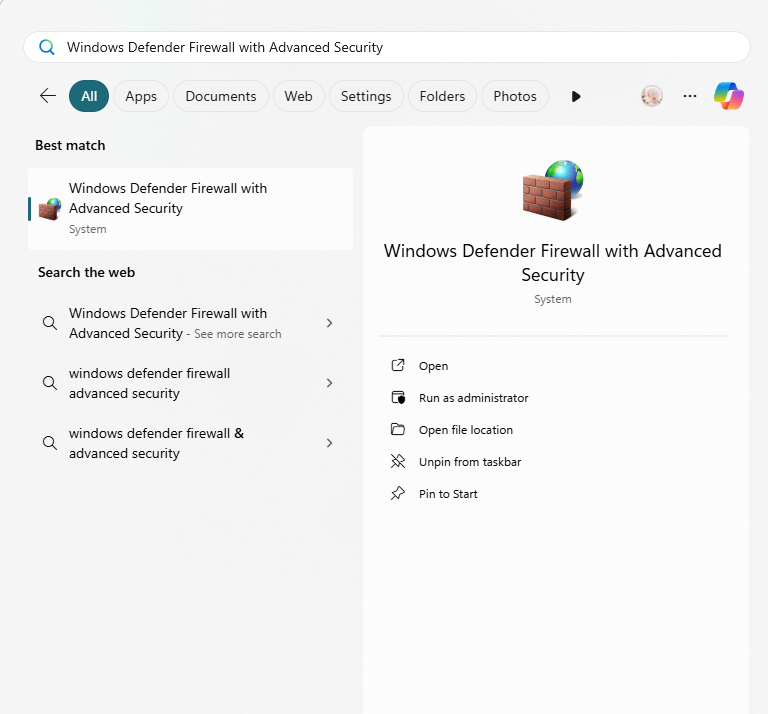Choose Open file location
The height and width of the screenshot is (714, 768).
(x=466, y=429)
